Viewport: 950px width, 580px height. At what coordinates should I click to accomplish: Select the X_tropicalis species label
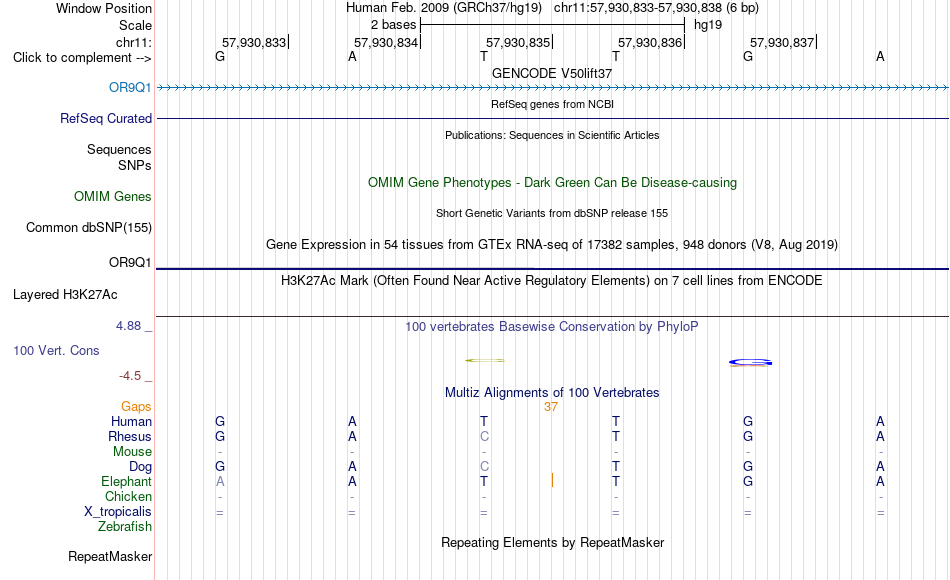pyautogui.click(x=118, y=512)
